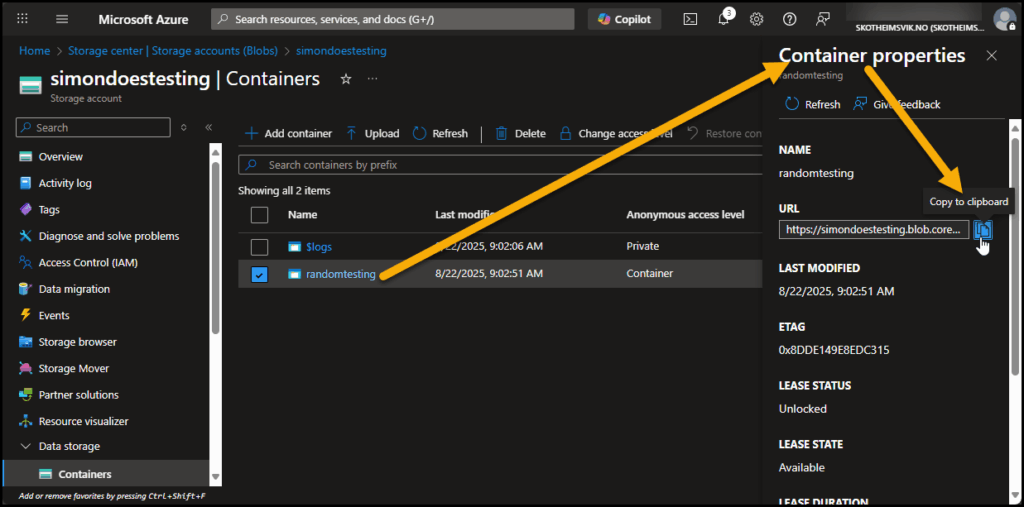This screenshot has width=1024, height=507.
Task: Uncheck the randomtesting row checkbox
Action: point(259,275)
